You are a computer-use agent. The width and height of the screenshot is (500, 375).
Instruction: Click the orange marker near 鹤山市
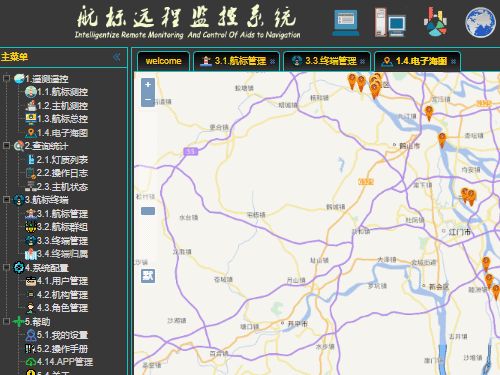pos(442,140)
